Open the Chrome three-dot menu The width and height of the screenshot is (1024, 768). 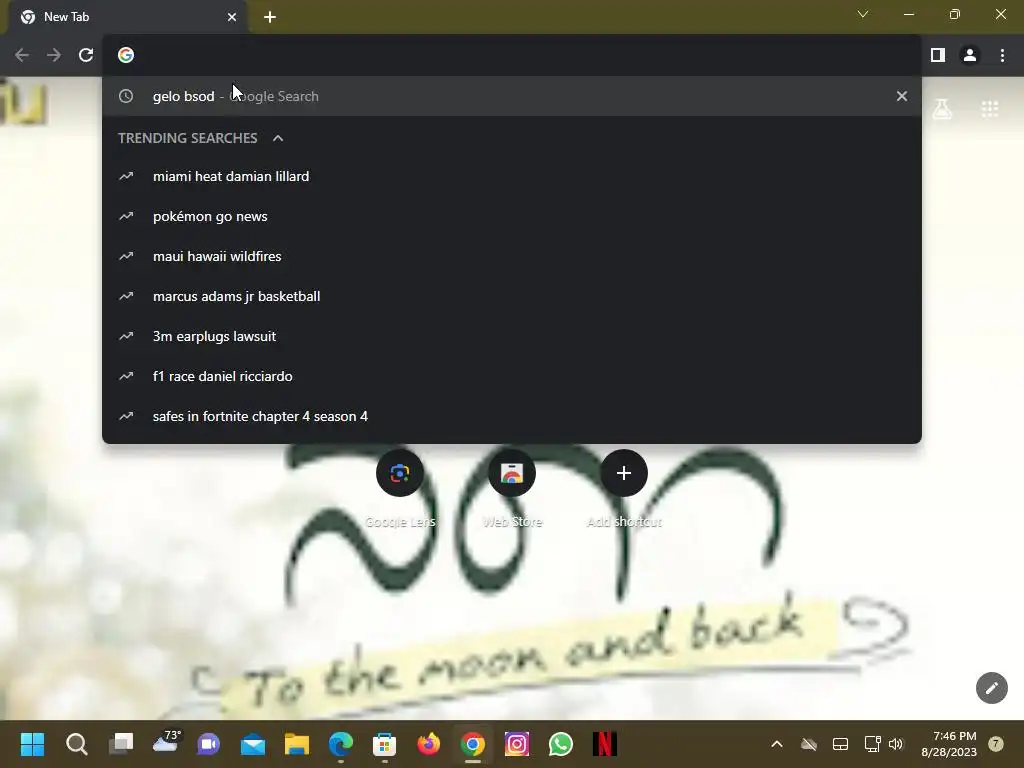pyautogui.click(x=1002, y=56)
